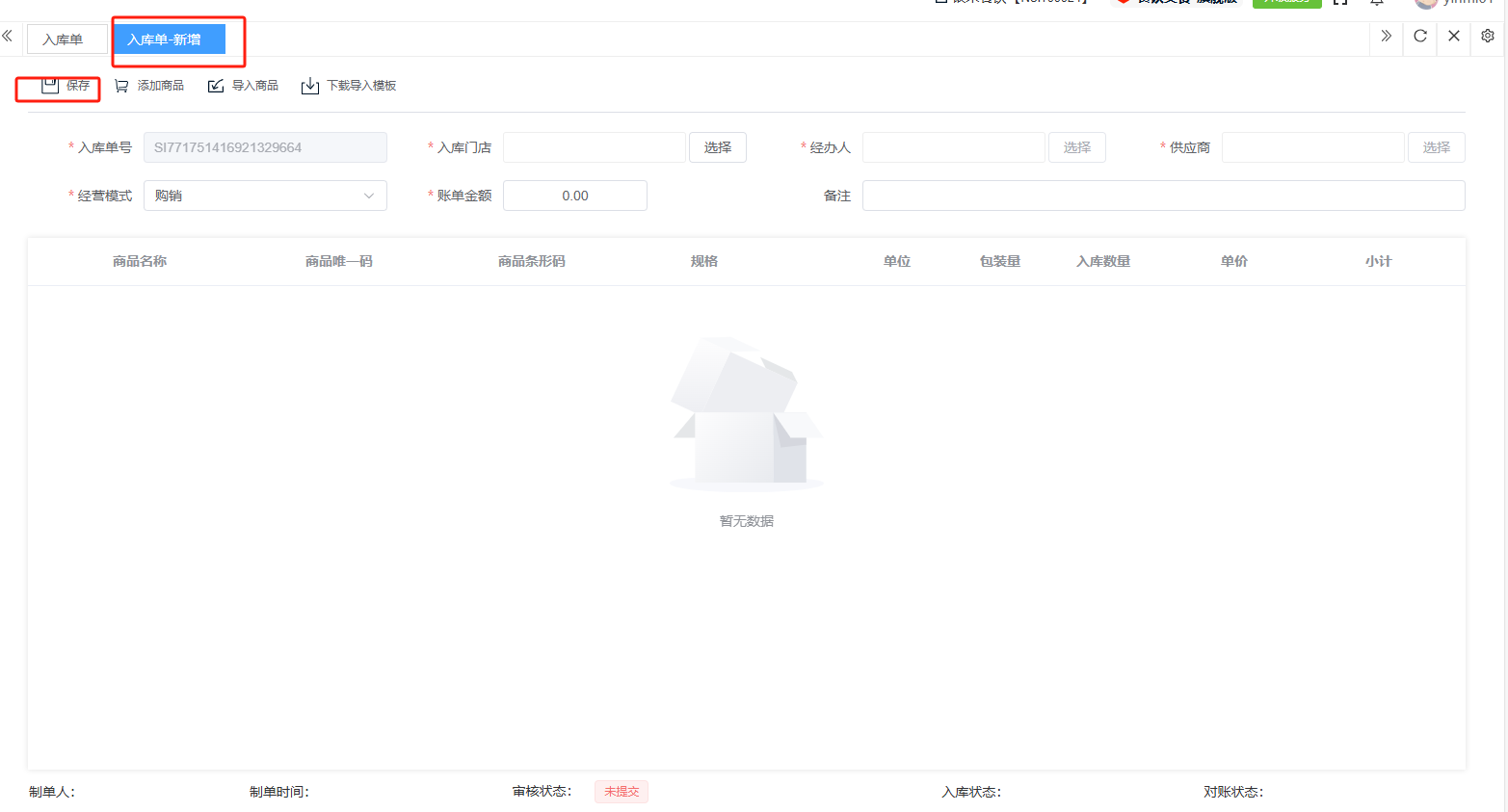Click the Download Import Template (下载导入模板) icon
This screenshot has width=1508, height=812.
click(x=310, y=86)
